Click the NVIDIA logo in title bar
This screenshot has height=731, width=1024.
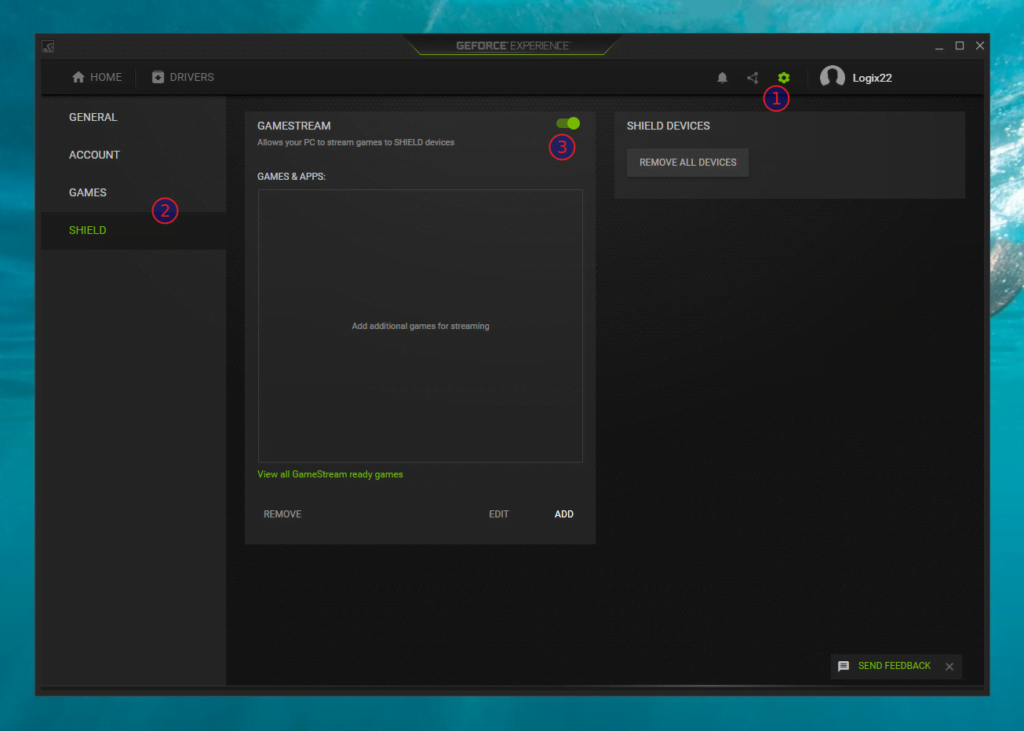click(x=48, y=46)
